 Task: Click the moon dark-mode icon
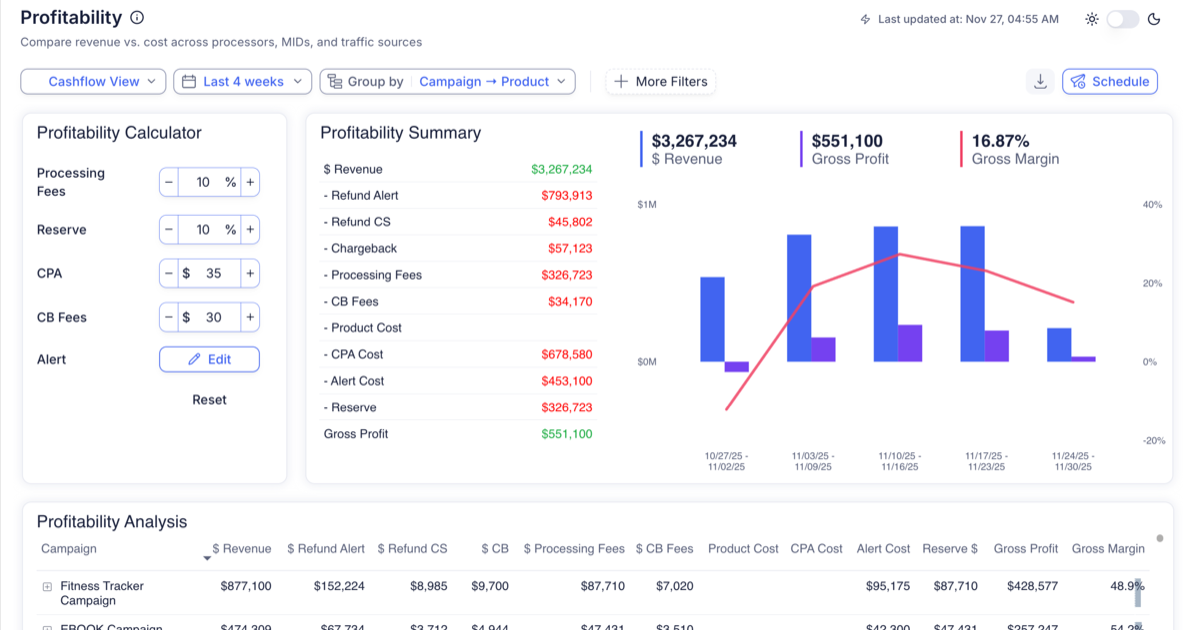pyautogui.click(x=1154, y=19)
